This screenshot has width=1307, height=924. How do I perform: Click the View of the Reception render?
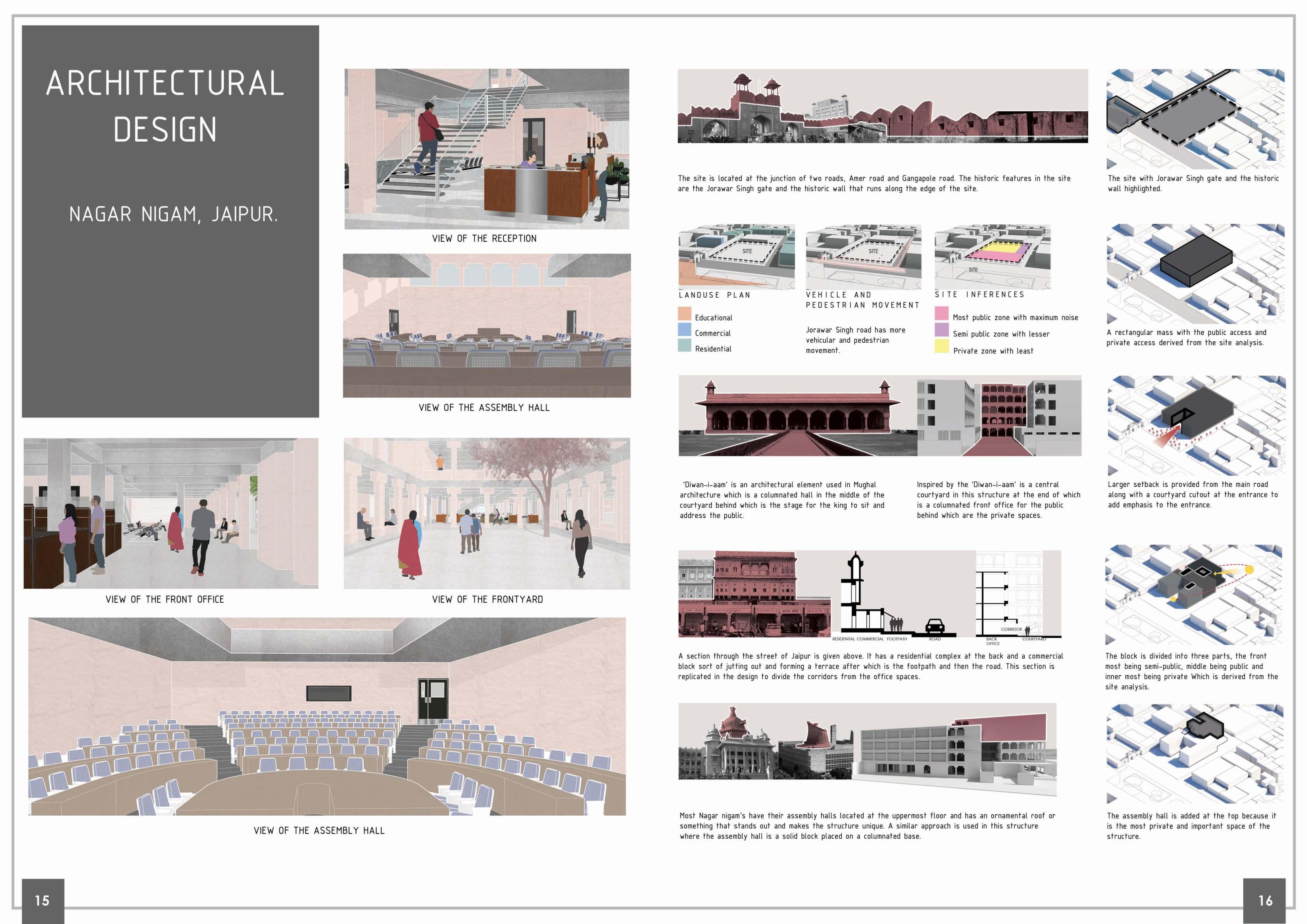coord(487,149)
